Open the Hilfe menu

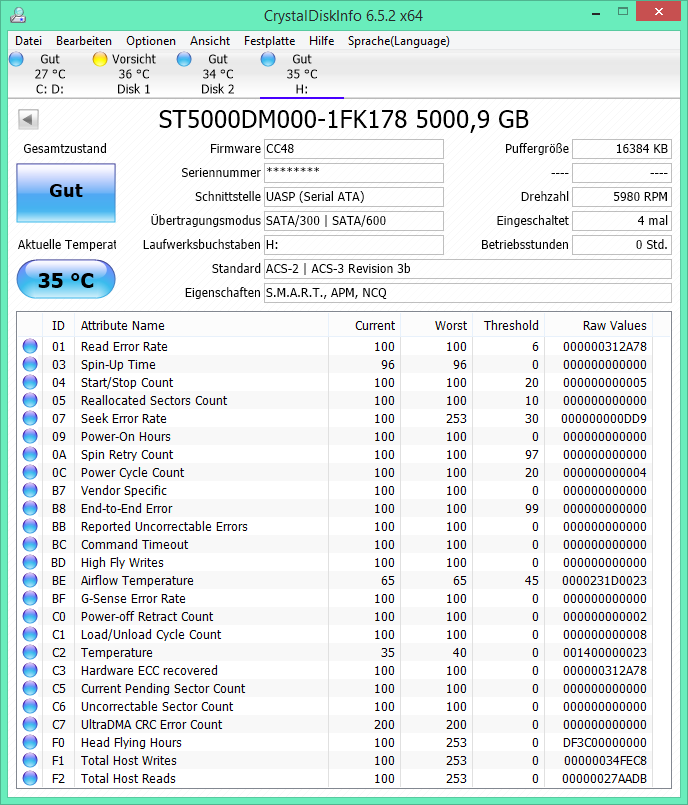click(321, 41)
